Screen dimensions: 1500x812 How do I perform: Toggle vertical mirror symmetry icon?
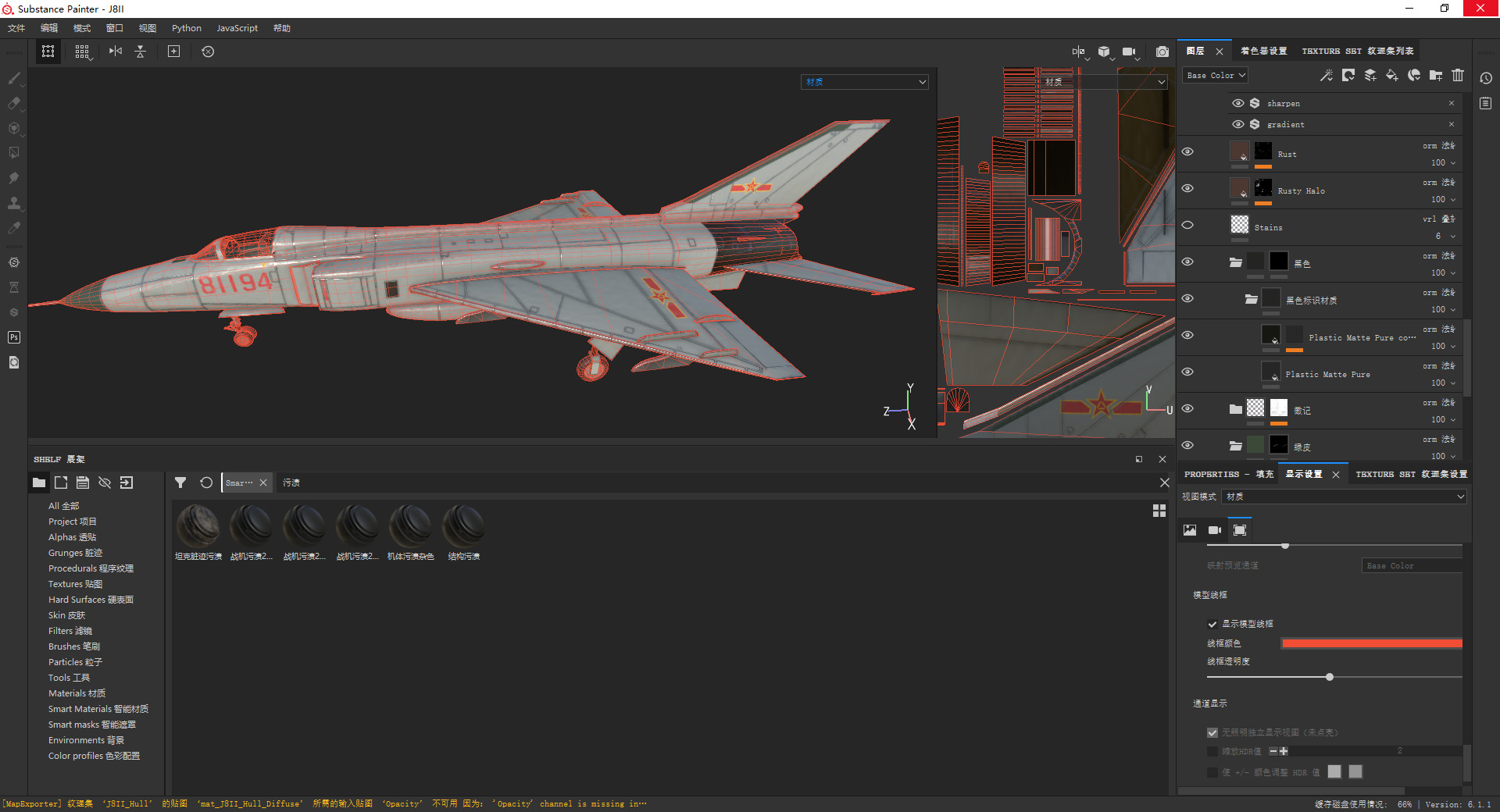116,52
